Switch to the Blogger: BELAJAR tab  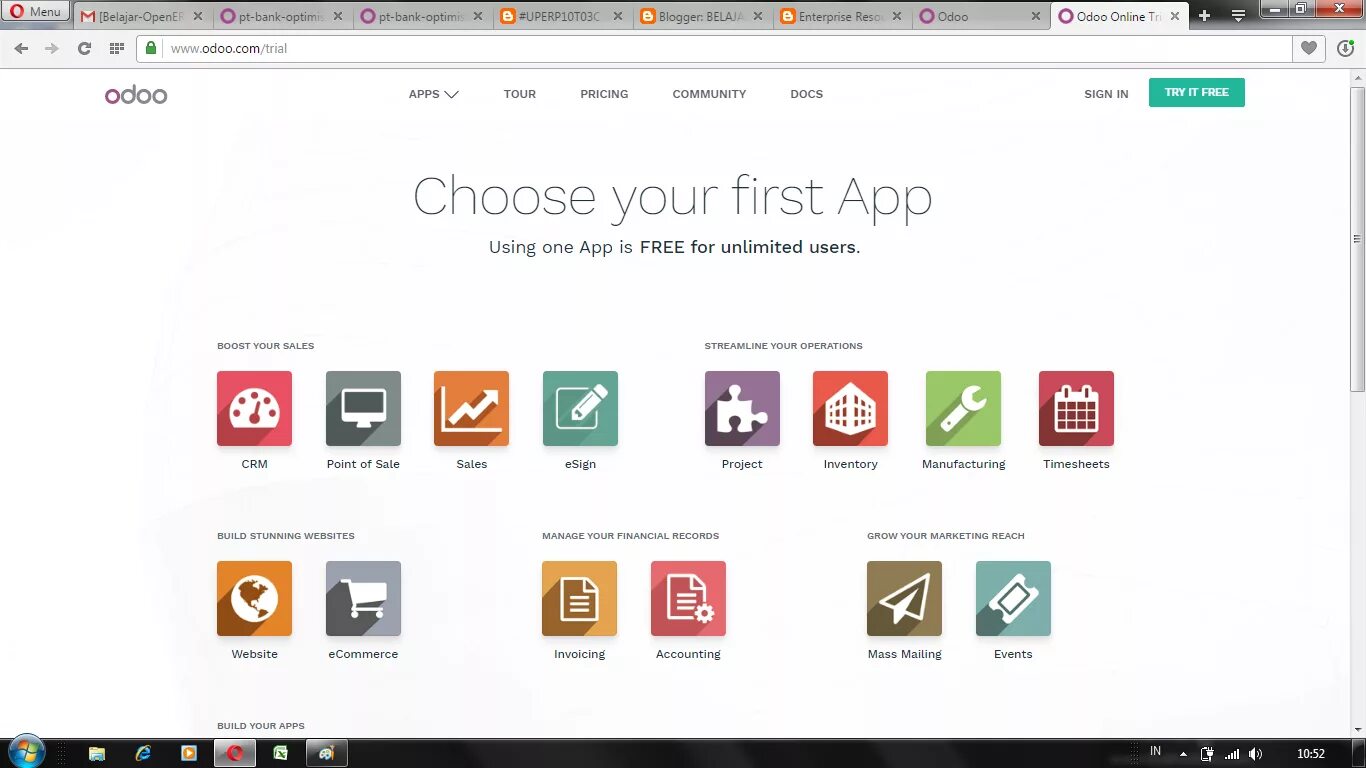coord(703,17)
